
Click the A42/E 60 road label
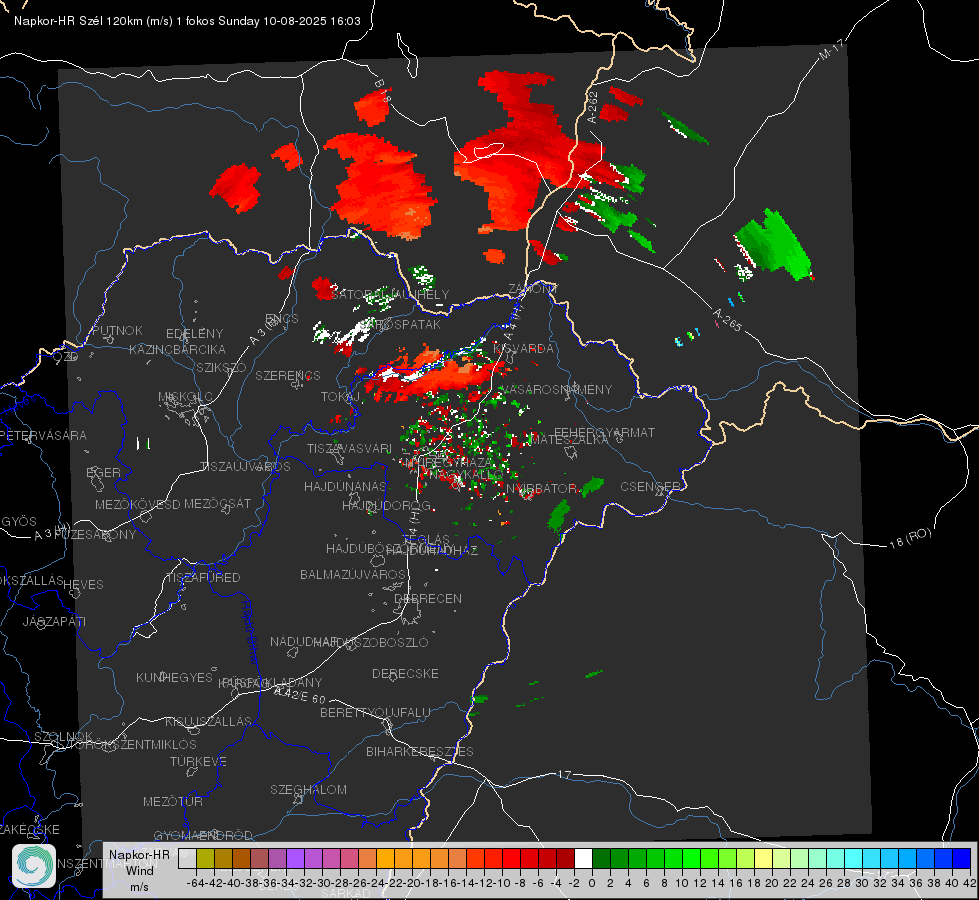pyautogui.click(x=300, y=695)
